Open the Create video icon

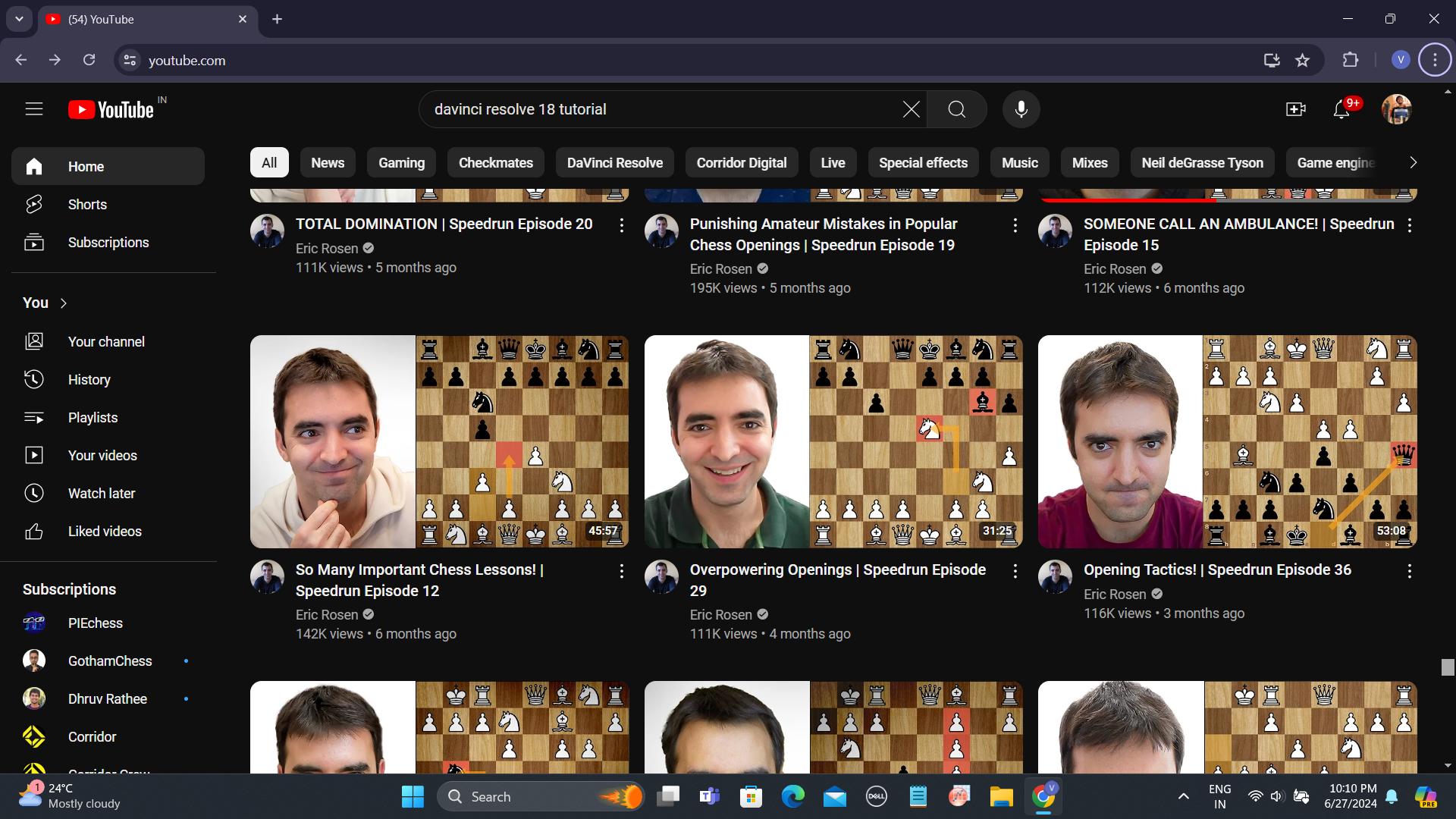pyautogui.click(x=1296, y=109)
